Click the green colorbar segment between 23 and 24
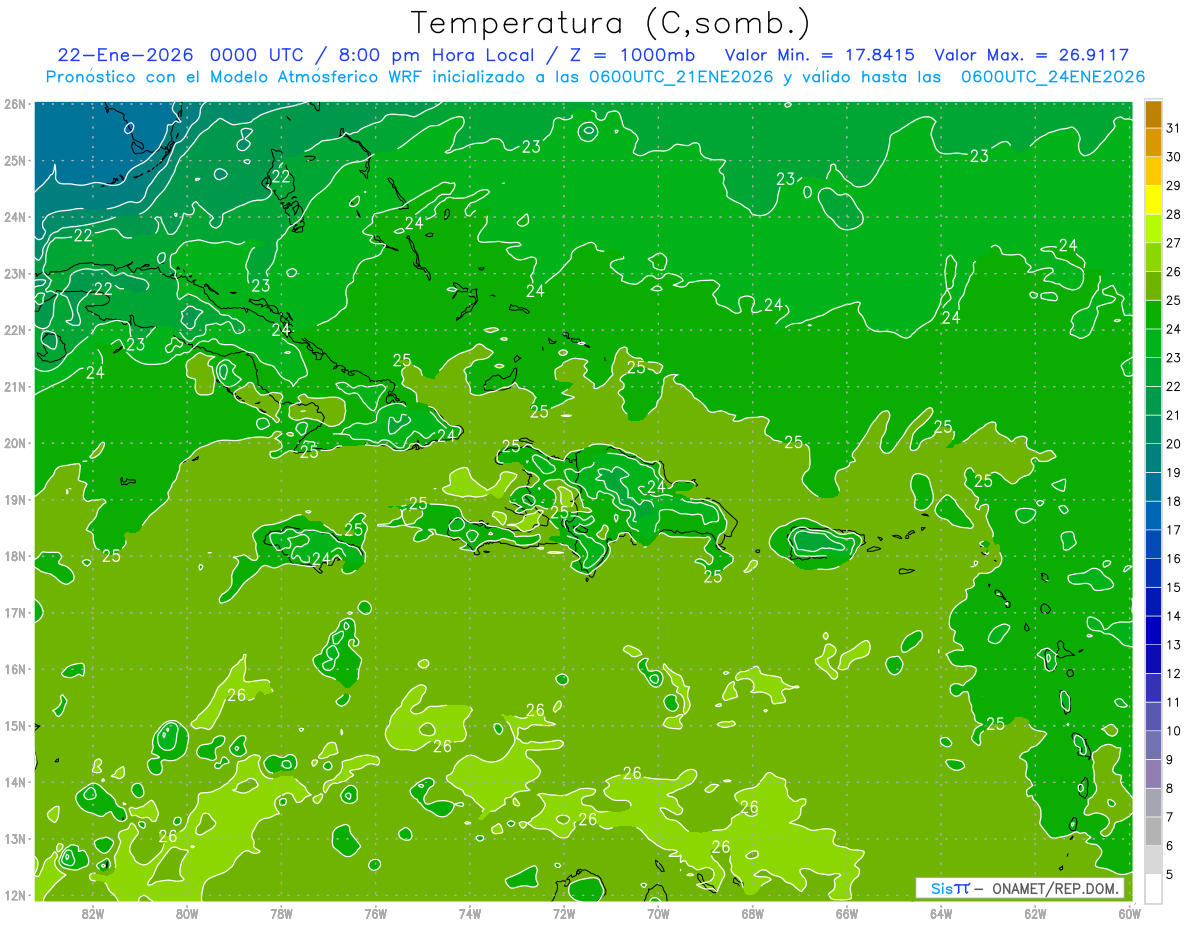This screenshot has width=1200, height=927. [x=1153, y=344]
